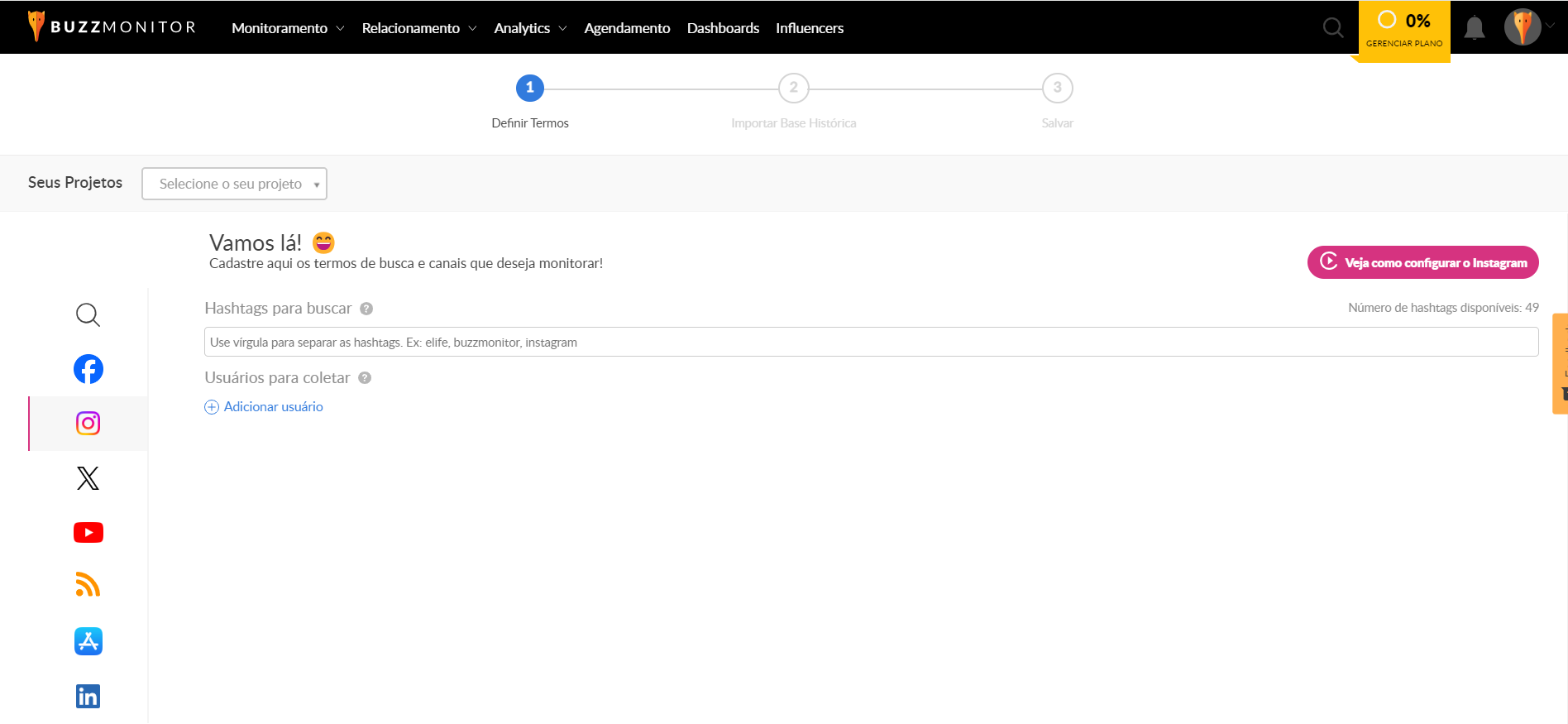Expand the Relacionamento chevron
Viewport: 1568px width, 724px height.
pyautogui.click(x=472, y=28)
